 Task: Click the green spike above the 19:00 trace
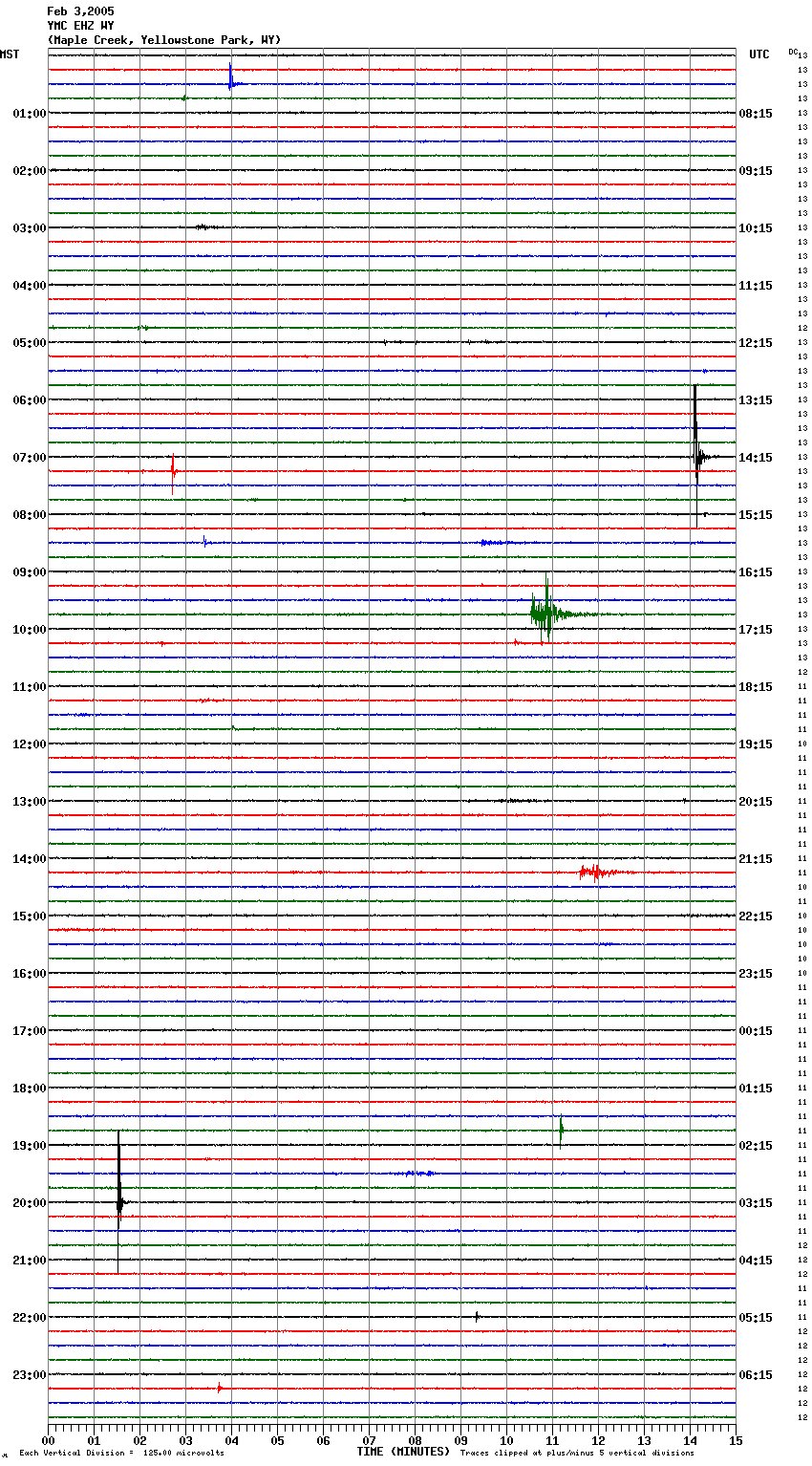561,1130
